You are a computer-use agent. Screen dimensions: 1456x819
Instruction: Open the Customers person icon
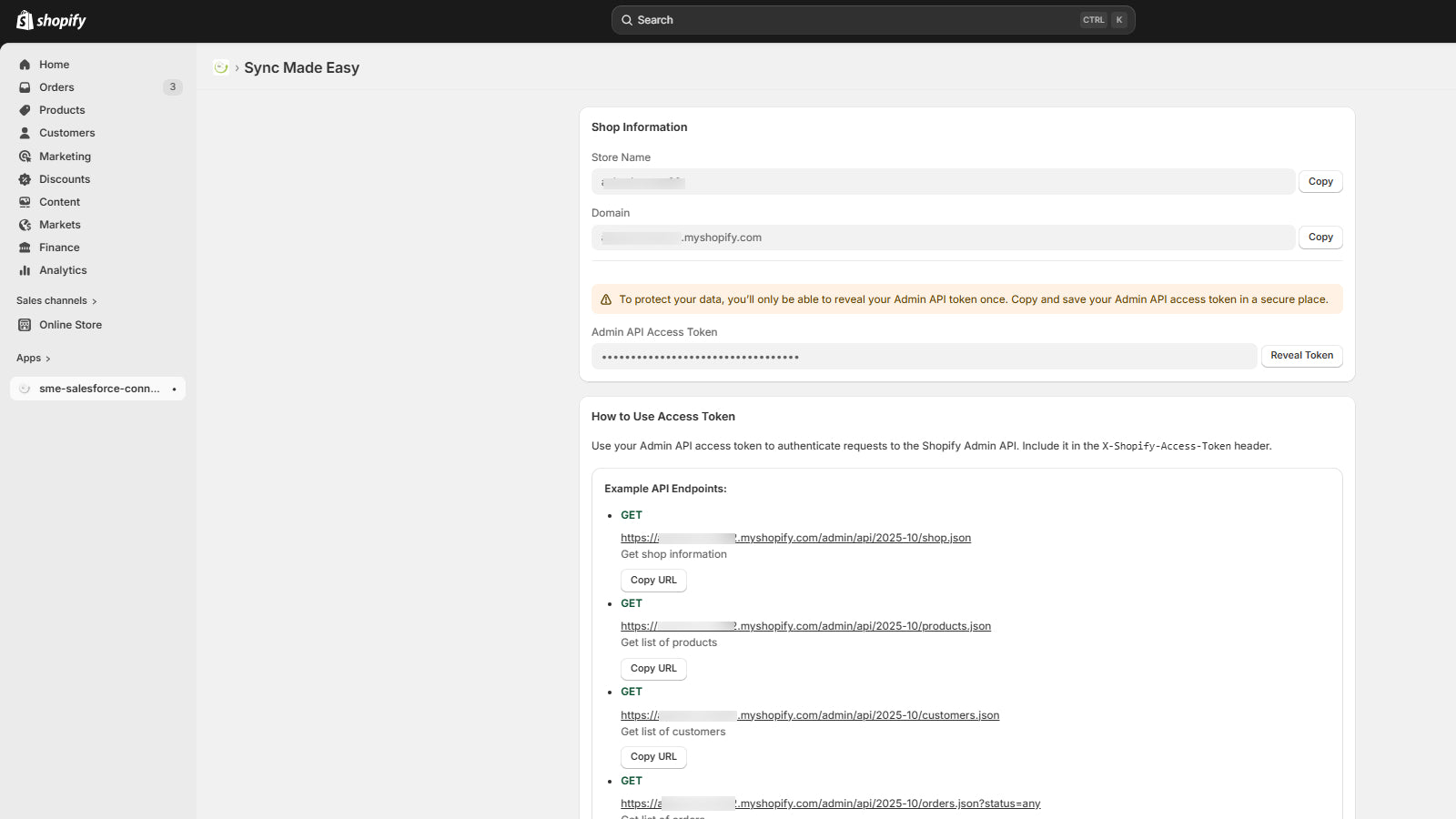point(25,133)
